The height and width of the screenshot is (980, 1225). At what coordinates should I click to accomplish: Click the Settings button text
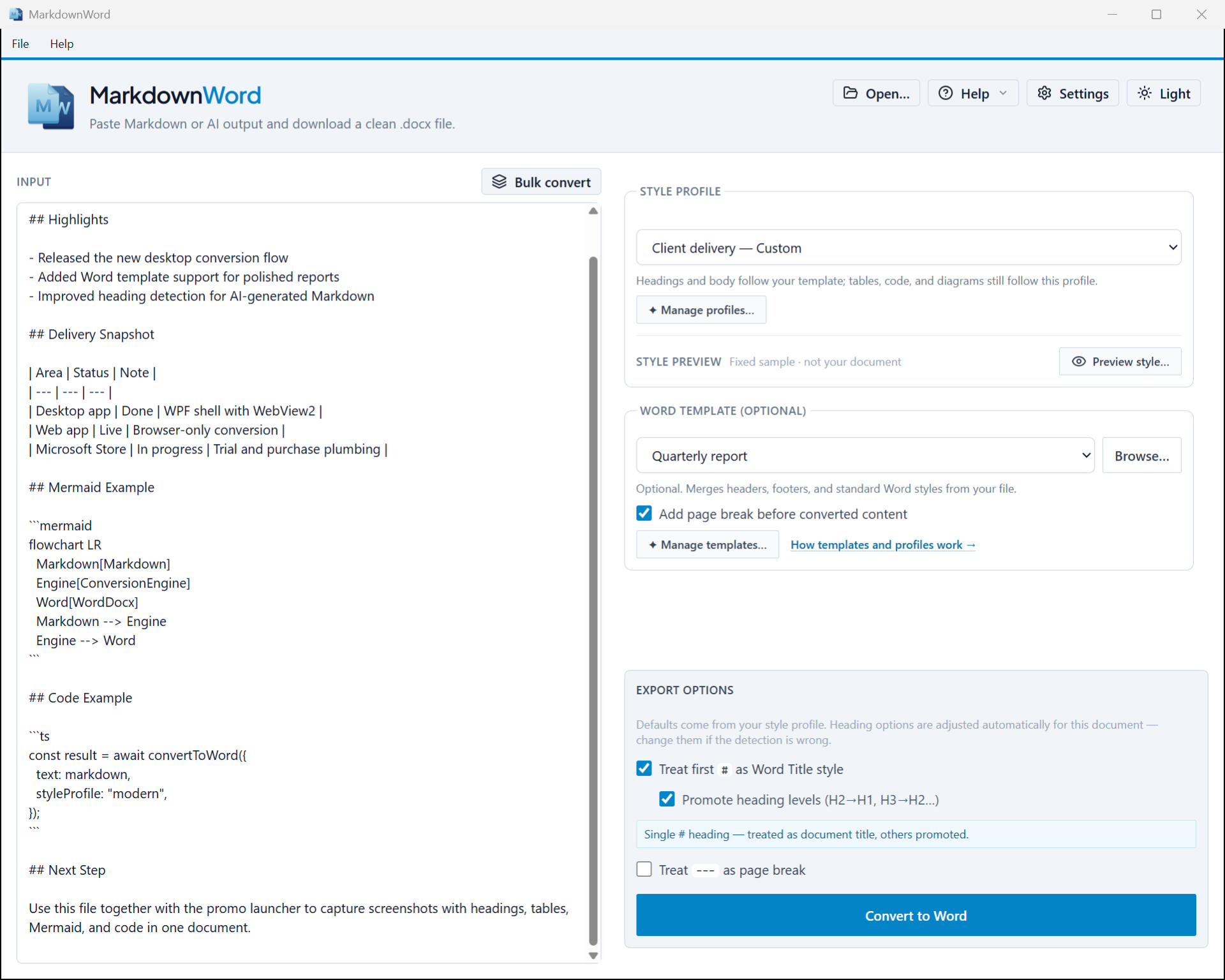tap(1083, 94)
